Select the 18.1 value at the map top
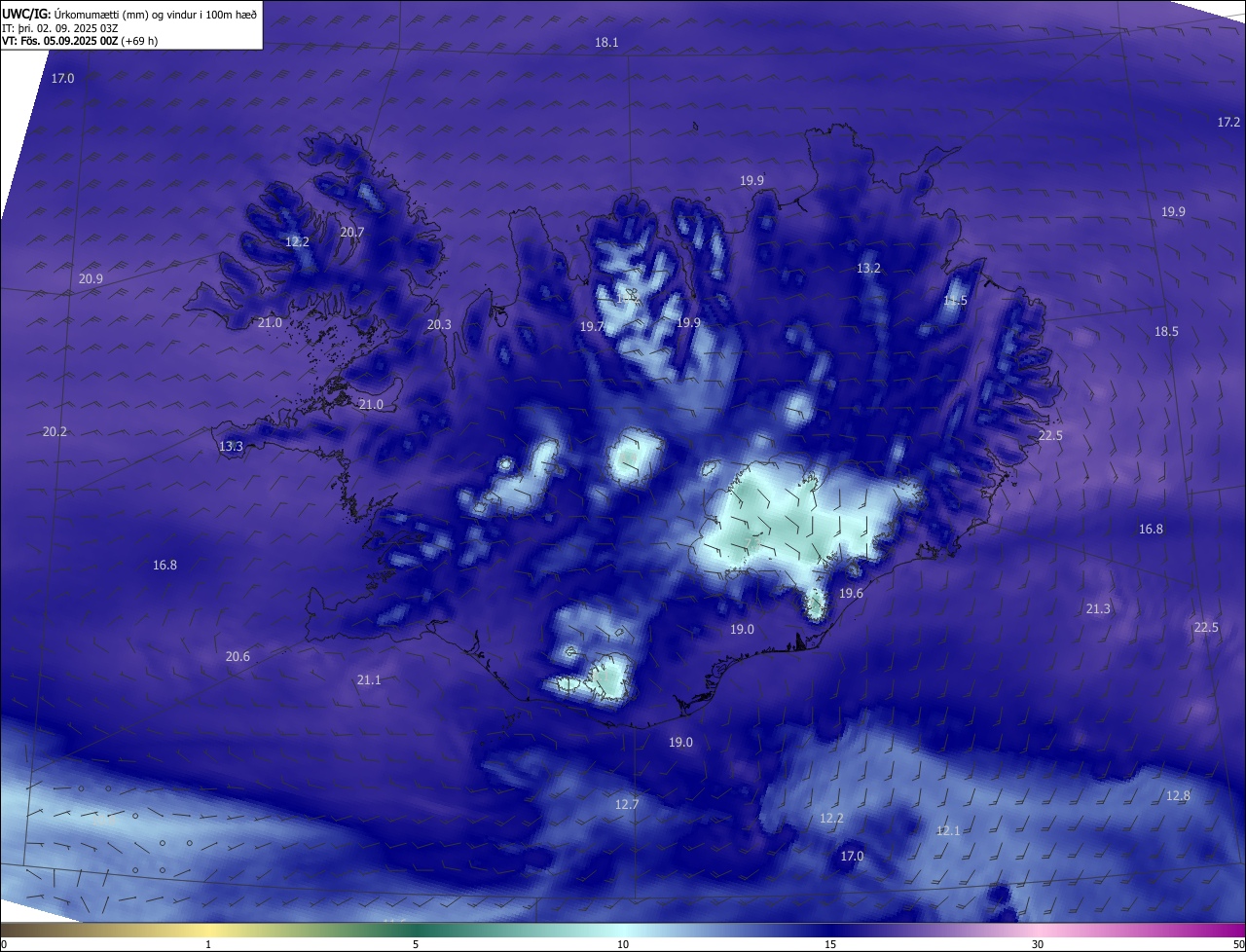Screen dimensions: 1246x952 [606, 43]
